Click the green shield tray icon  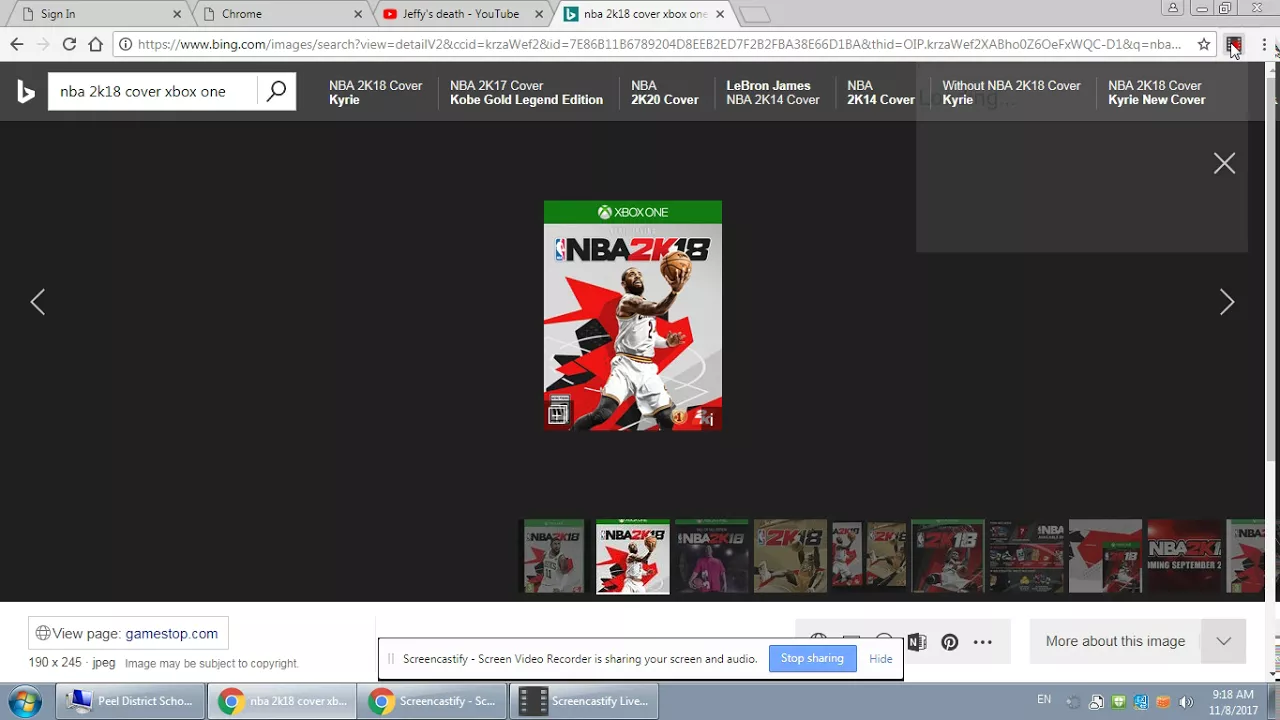(x=1119, y=702)
